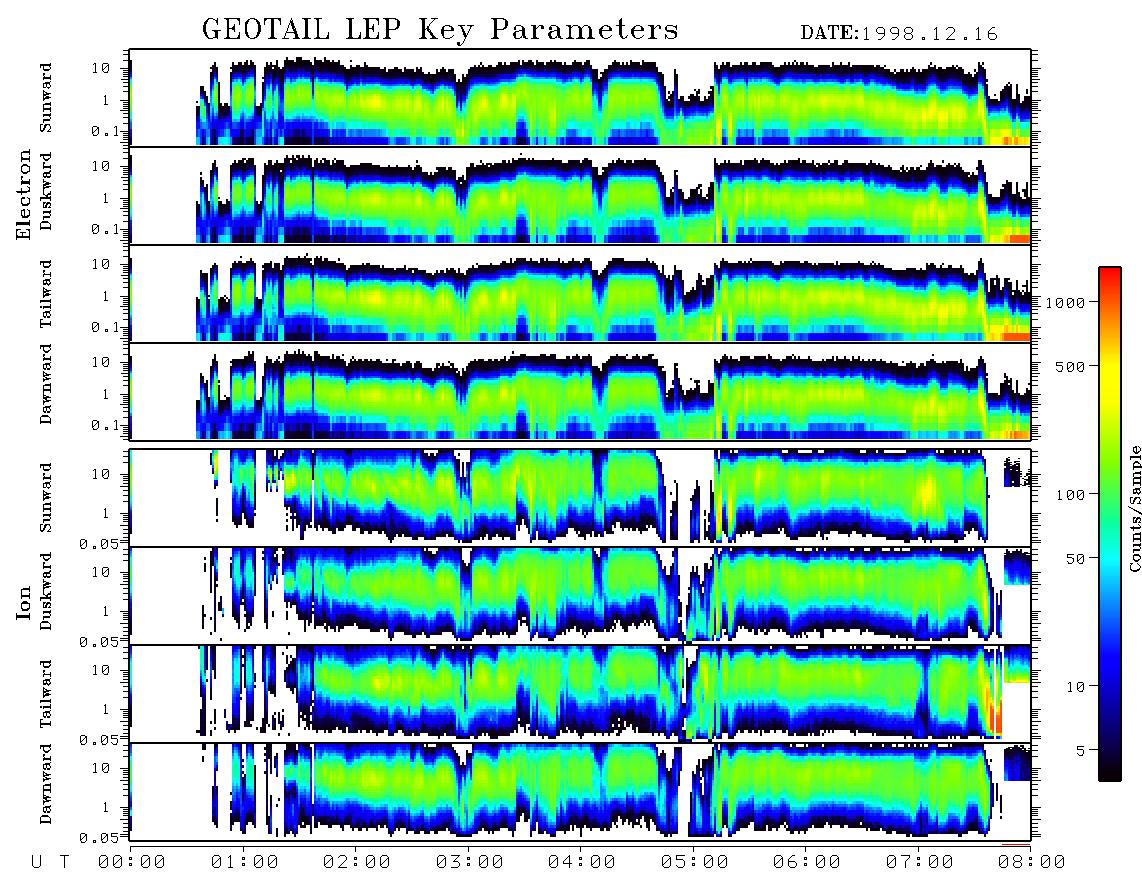Select the Ion "Duskward" panel label
This screenshot has width=1142, height=880.
46,592
